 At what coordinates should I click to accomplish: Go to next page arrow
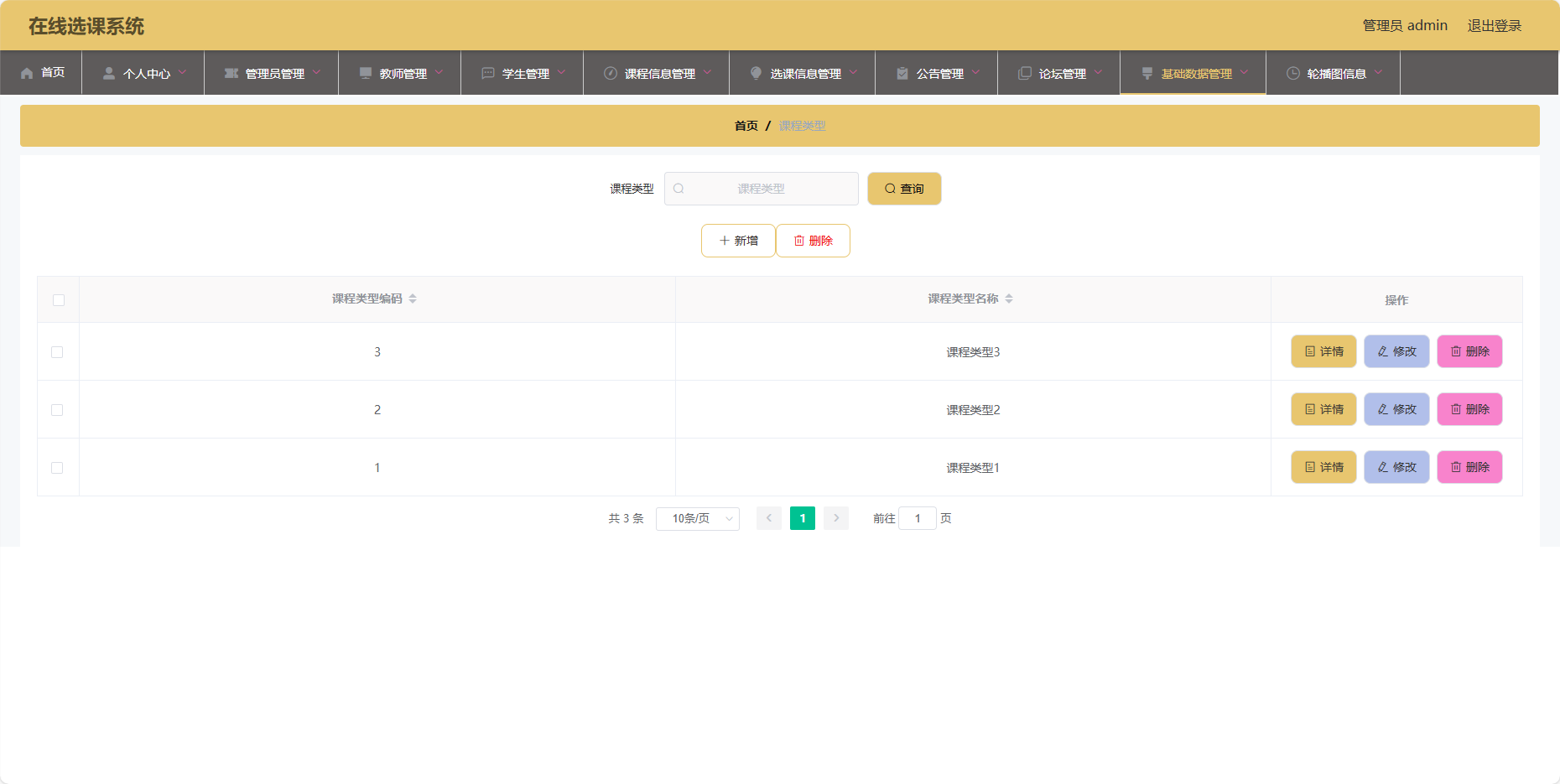[x=836, y=518]
